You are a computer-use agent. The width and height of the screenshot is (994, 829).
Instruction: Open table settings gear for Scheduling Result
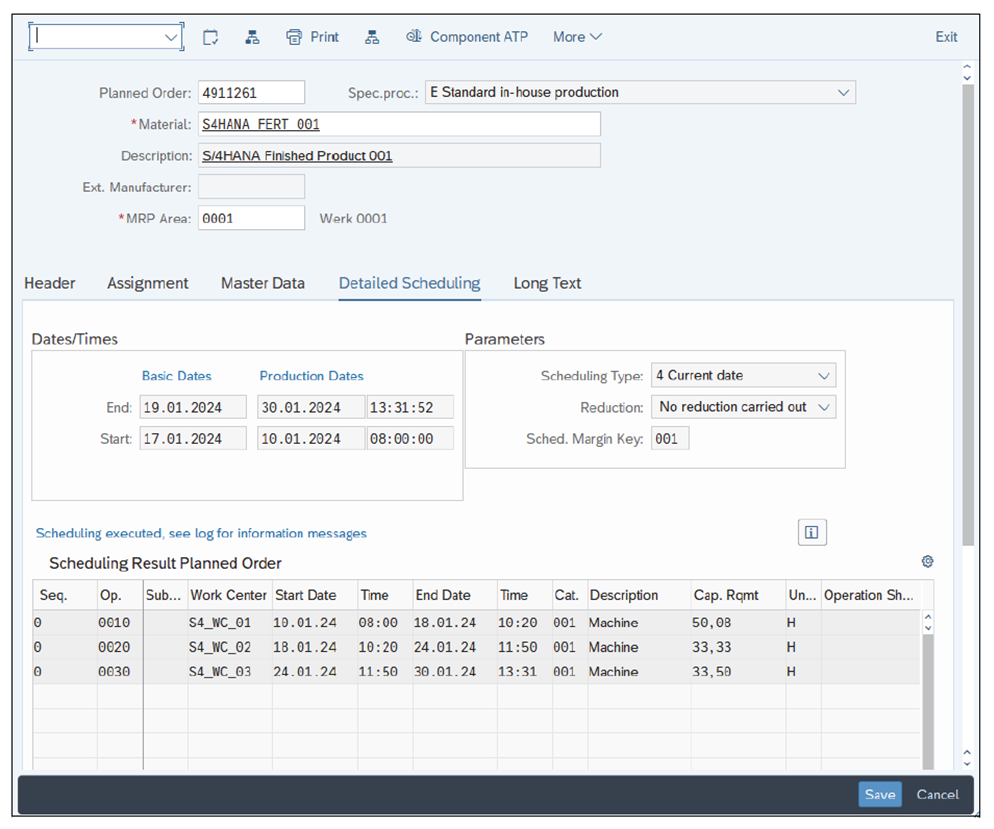(x=927, y=562)
